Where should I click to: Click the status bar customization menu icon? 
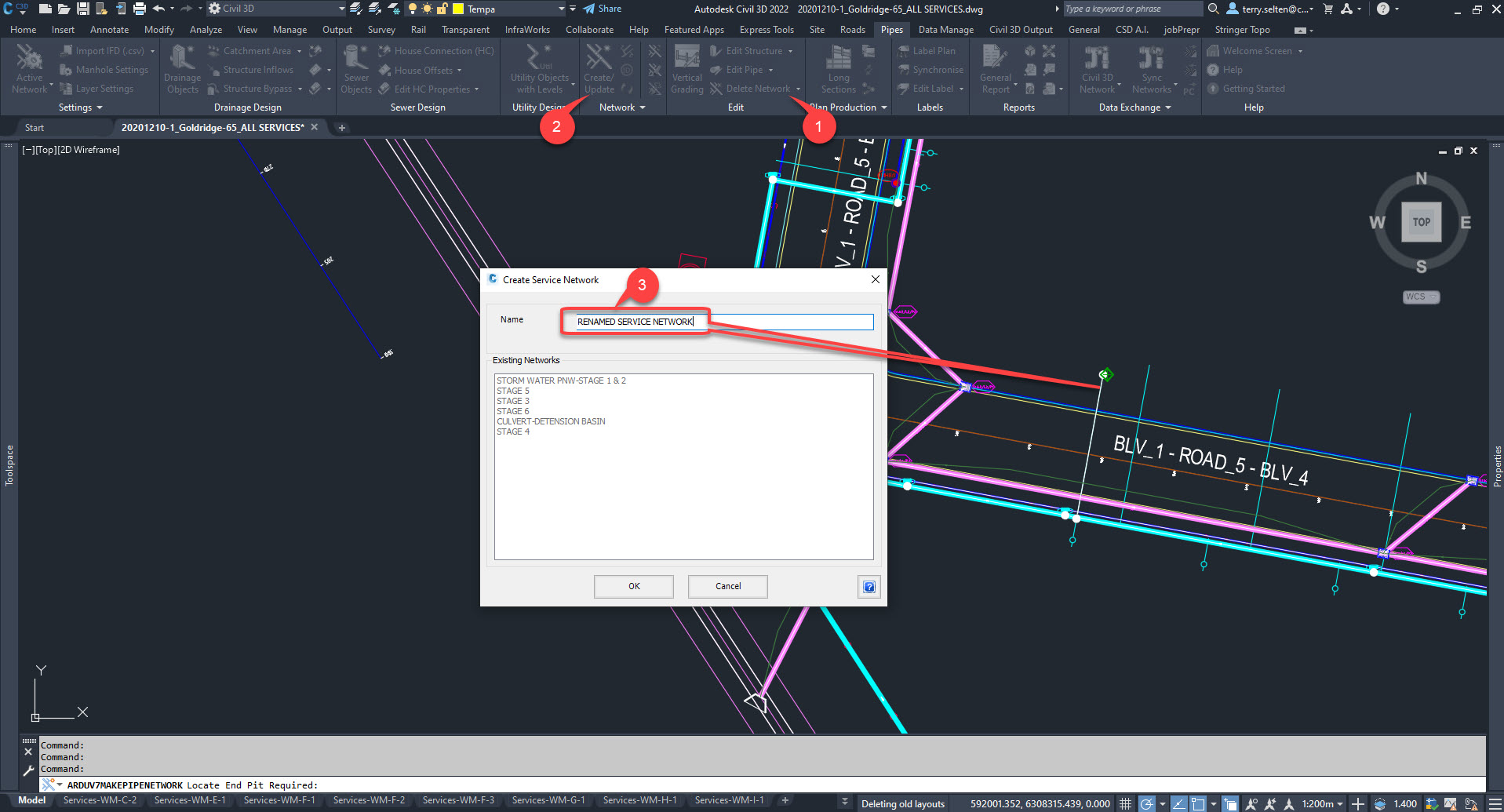[1495, 803]
